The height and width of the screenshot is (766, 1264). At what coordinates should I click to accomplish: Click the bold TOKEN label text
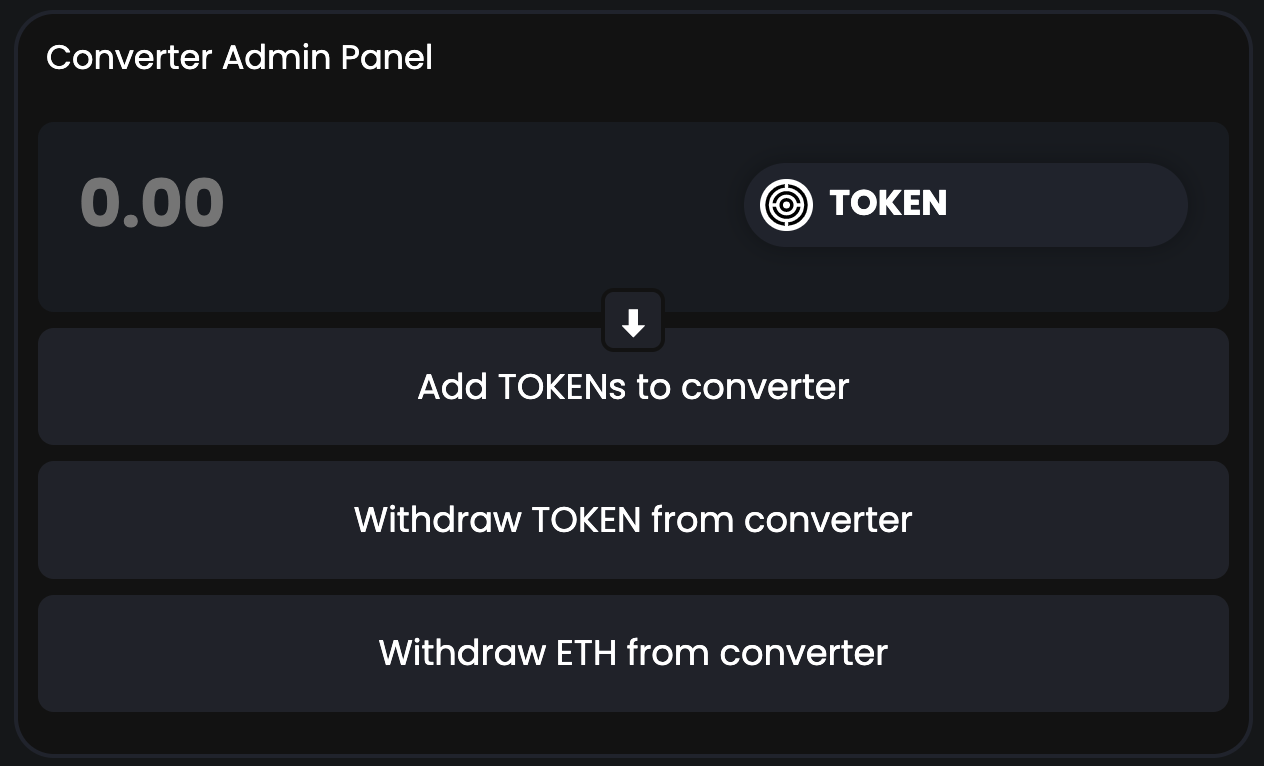coord(888,204)
